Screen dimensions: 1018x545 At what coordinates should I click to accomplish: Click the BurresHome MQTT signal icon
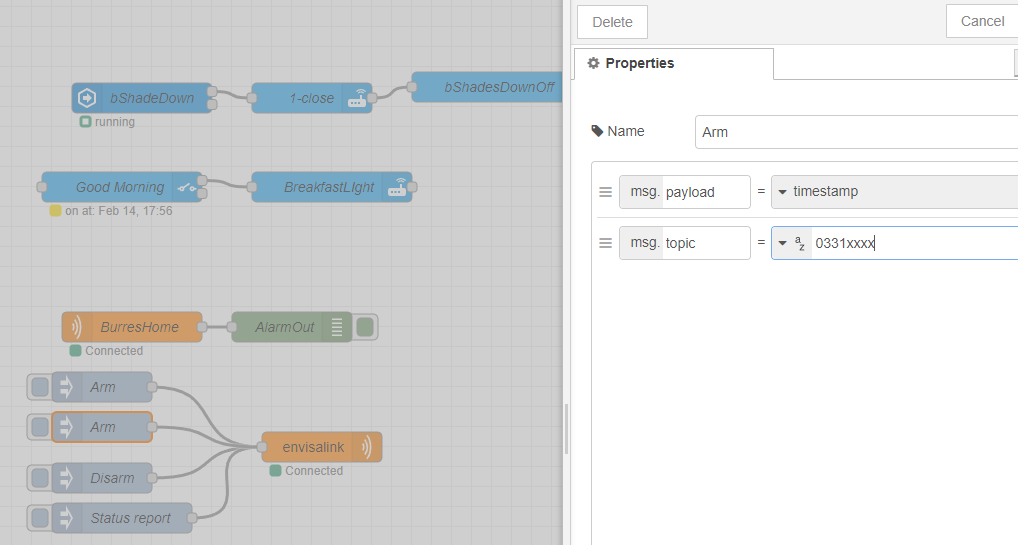[77, 327]
